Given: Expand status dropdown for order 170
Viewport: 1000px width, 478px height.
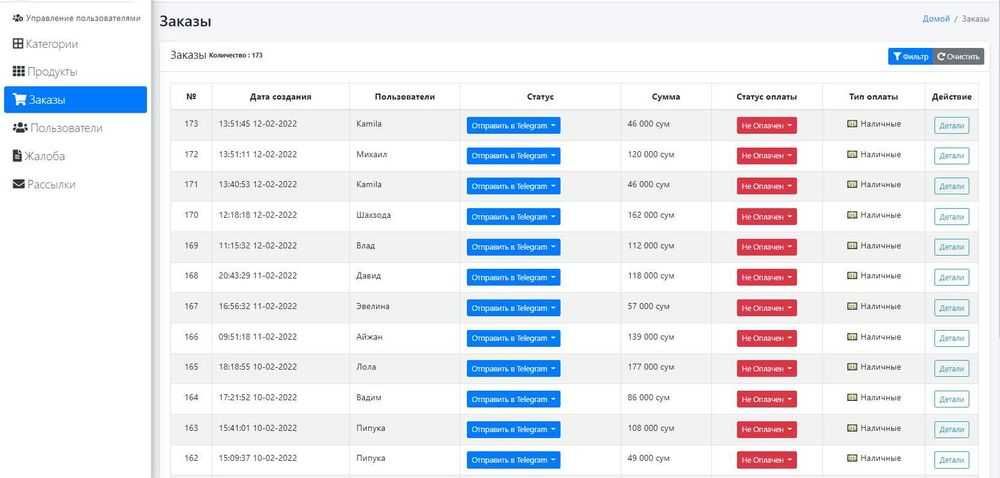Looking at the screenshot, I should coord(513,217).
